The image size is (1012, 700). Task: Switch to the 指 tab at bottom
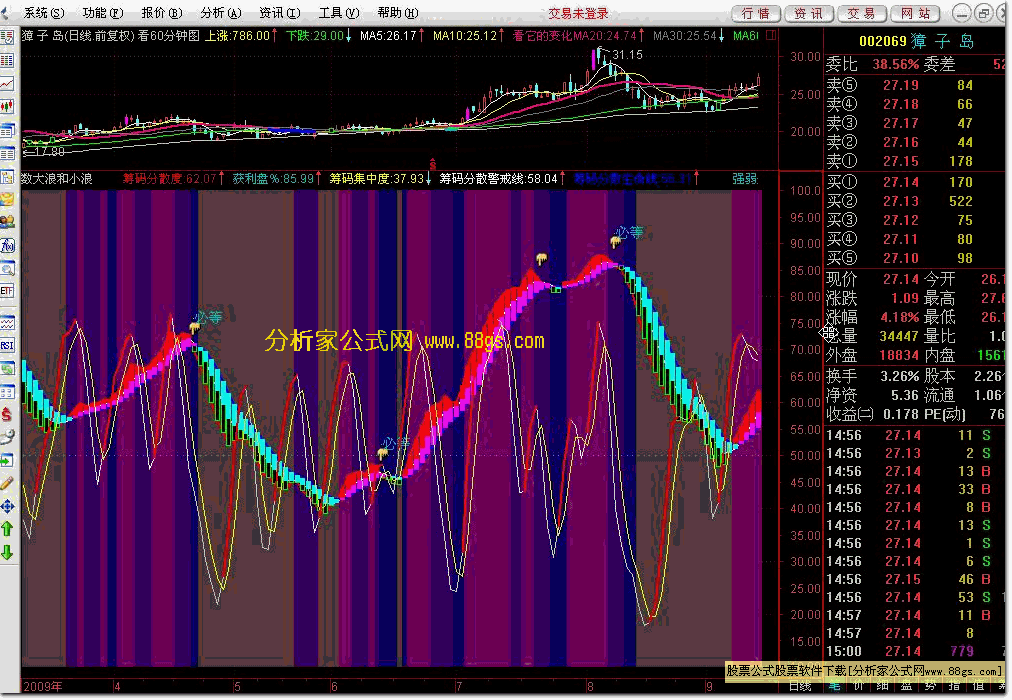point(954,686)
